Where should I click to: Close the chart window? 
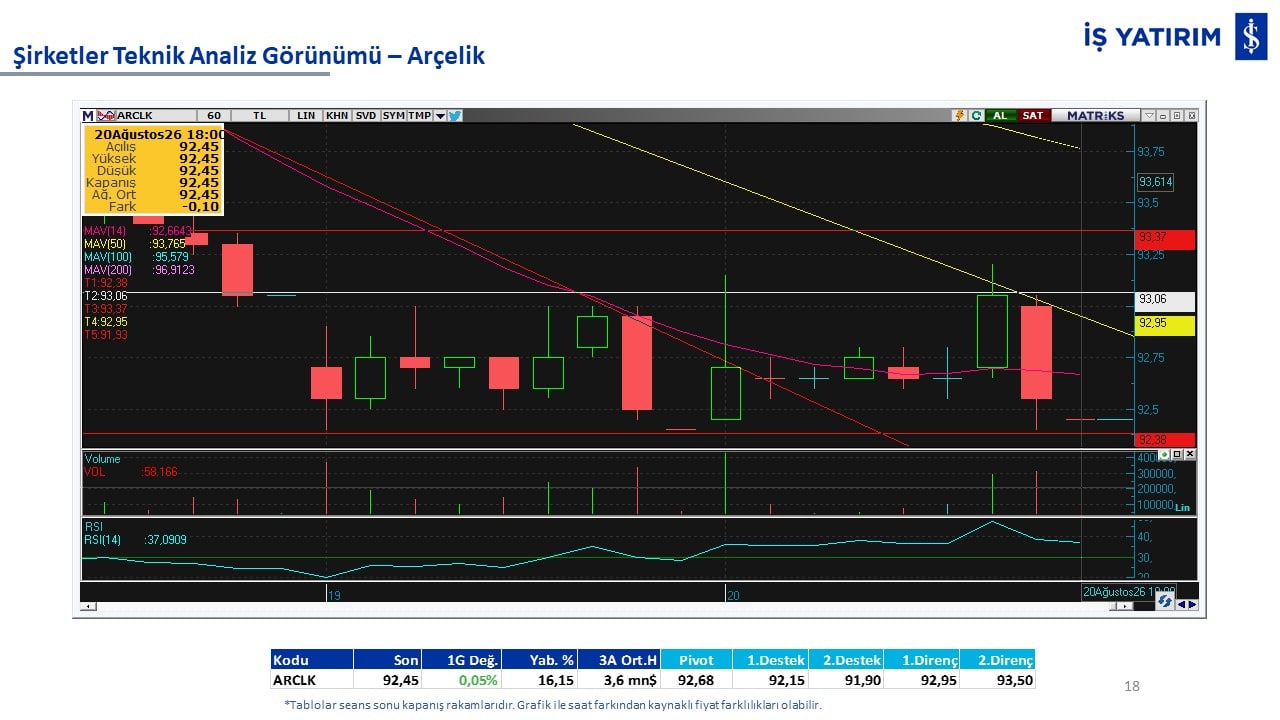point(1190,116)
